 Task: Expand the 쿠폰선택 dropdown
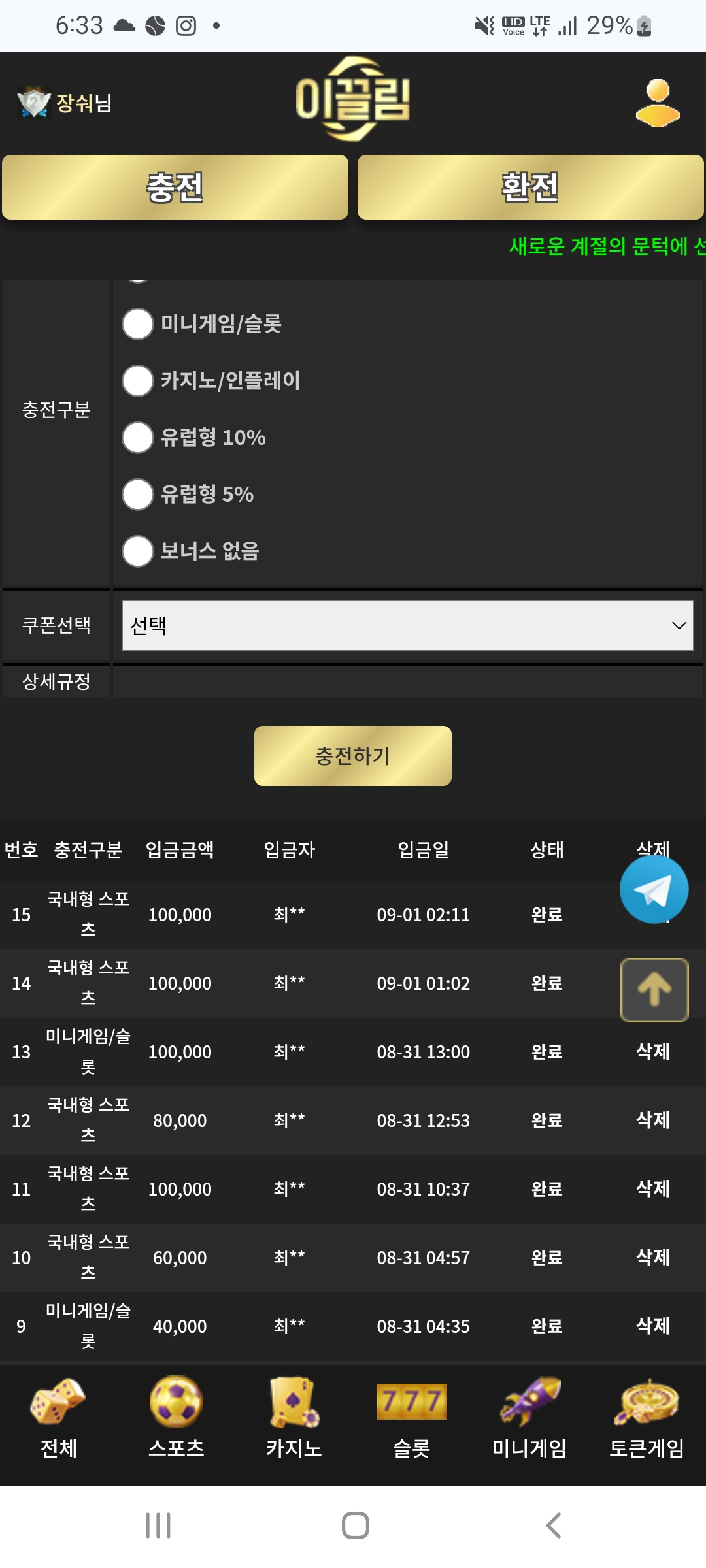click(x=407, y=626)
